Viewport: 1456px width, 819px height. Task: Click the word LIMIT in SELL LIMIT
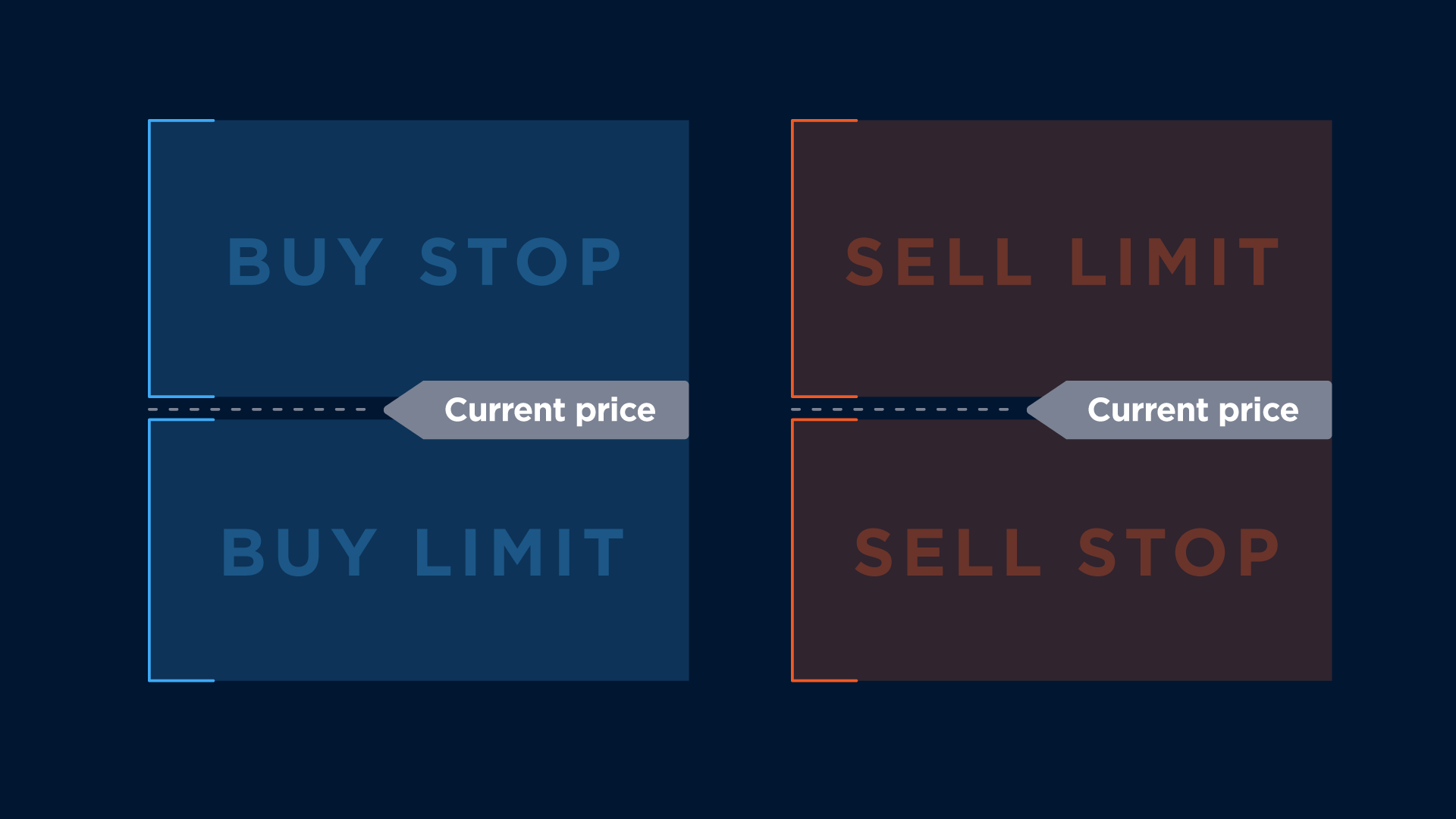coord(1174,262)
